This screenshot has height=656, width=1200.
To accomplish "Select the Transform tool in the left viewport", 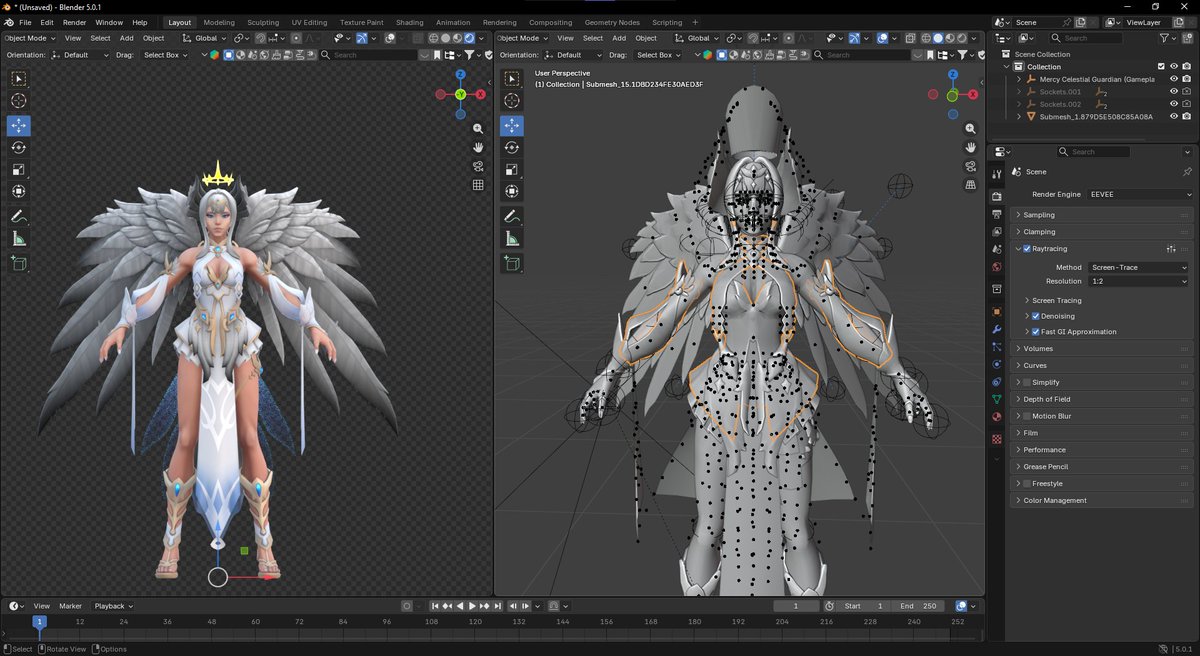I will point(18,190).
